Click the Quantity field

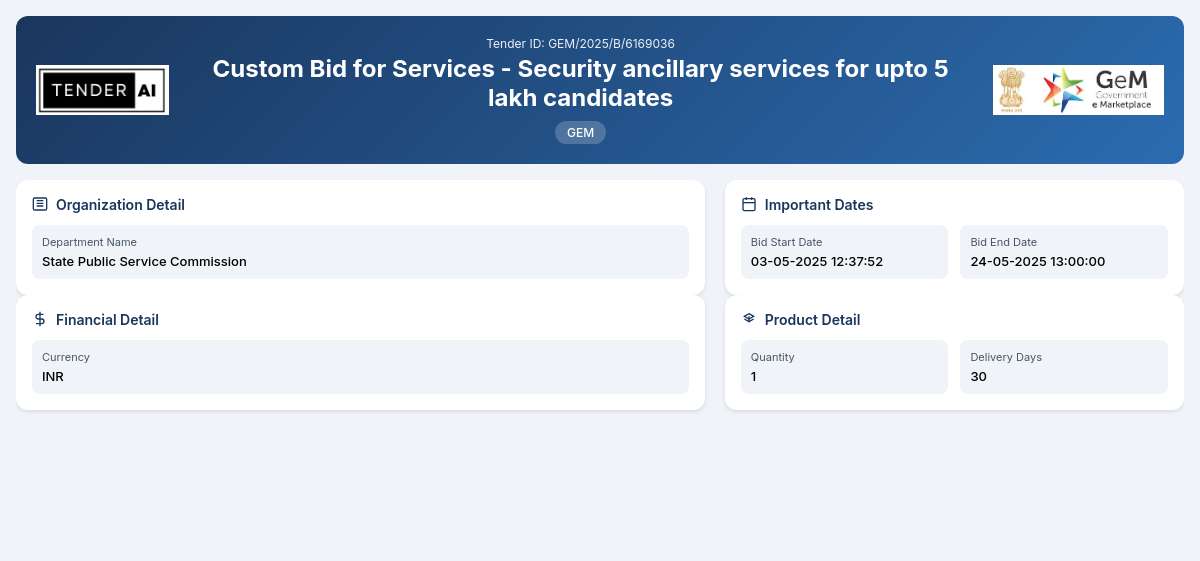point(844,367)
